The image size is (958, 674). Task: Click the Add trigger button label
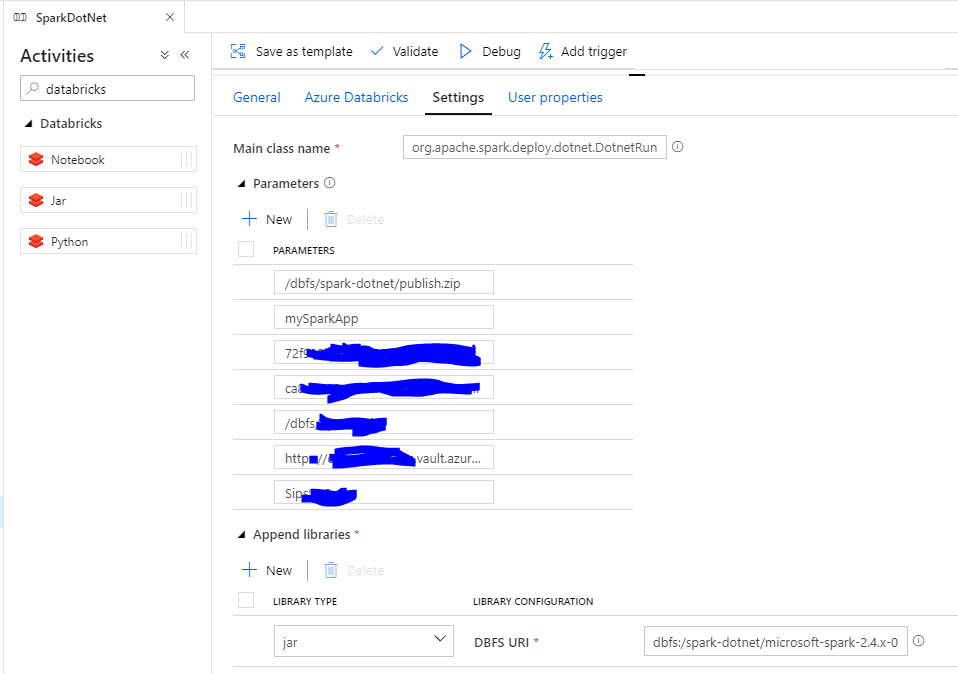click(x=594, y=51)
